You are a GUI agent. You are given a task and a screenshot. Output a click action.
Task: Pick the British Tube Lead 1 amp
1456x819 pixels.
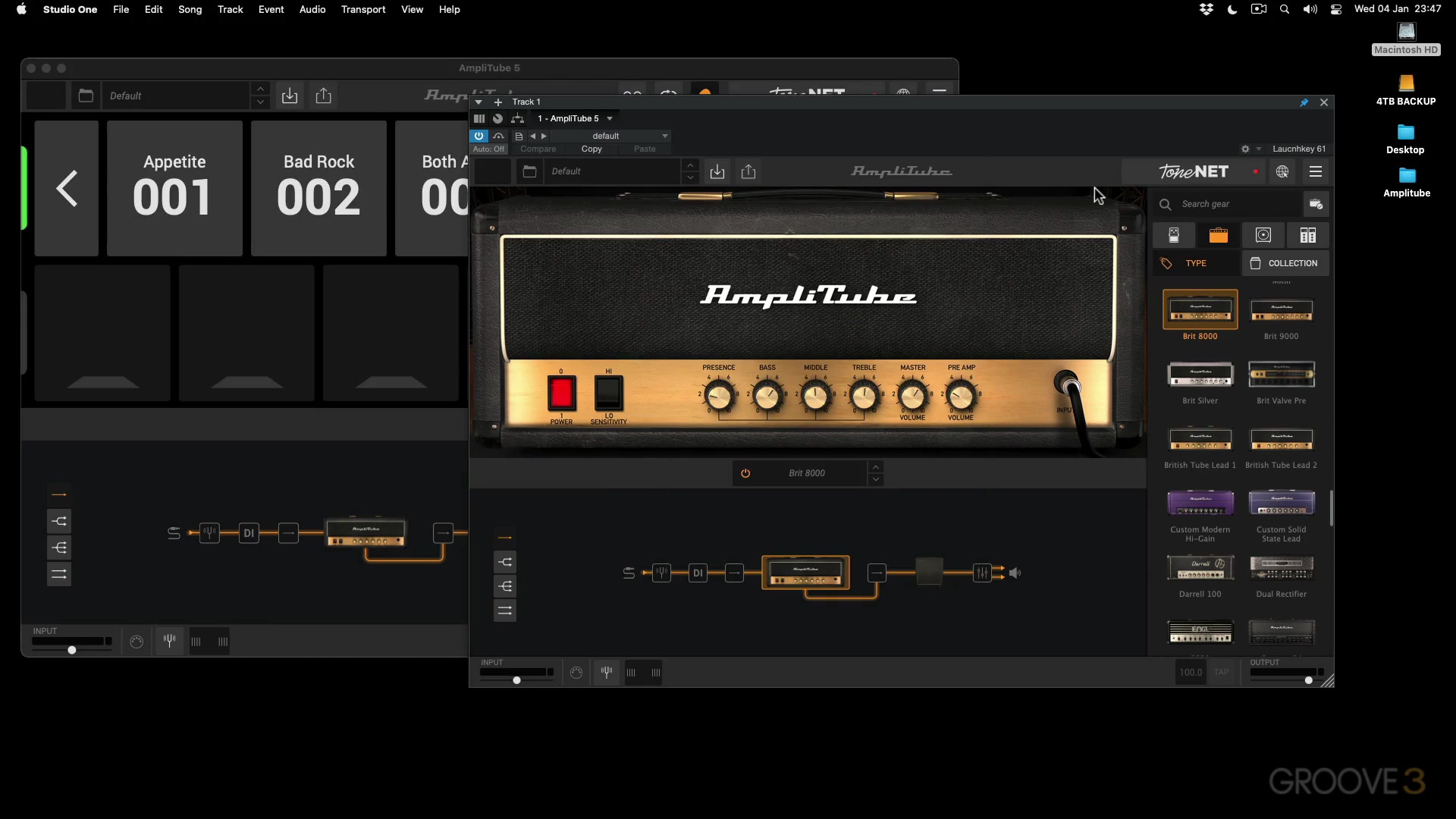[1200, 438]
